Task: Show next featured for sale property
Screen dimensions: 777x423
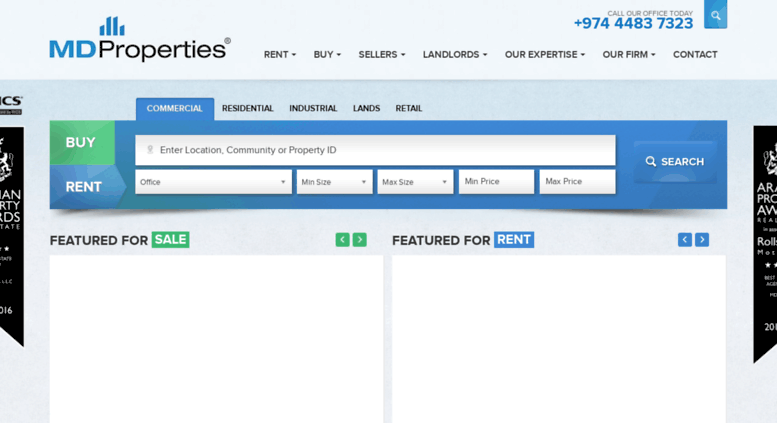Action: click(x=360, y=240)
